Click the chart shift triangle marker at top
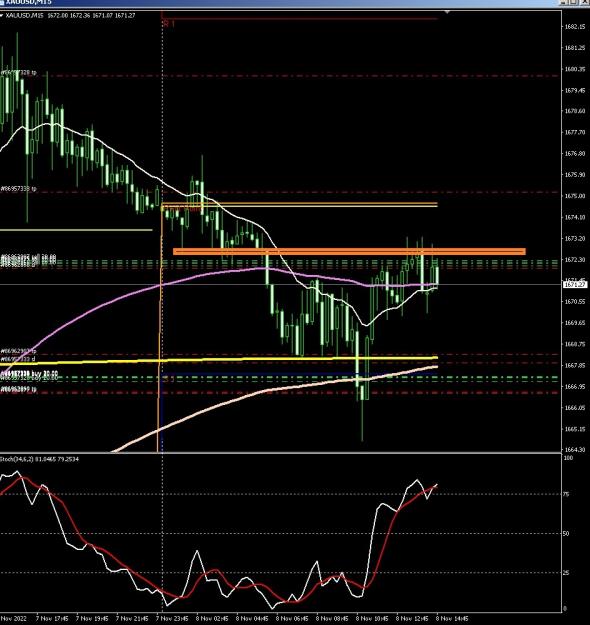 point(447,13)
